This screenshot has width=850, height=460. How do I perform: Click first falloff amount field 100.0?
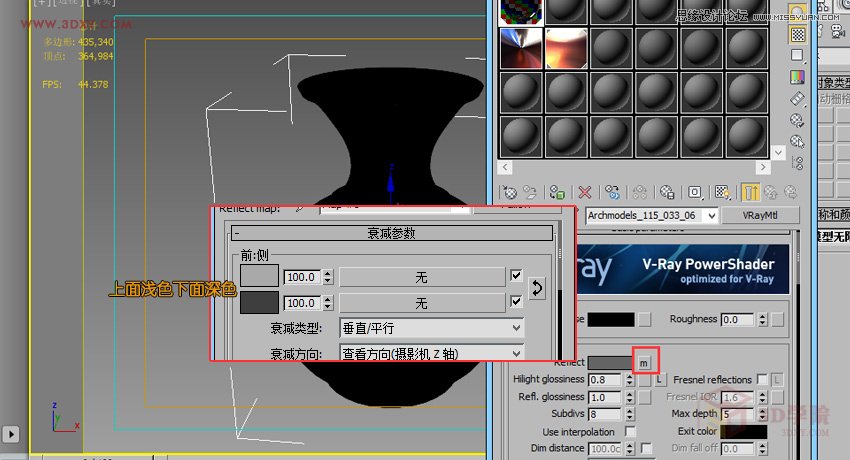point(303,277)
